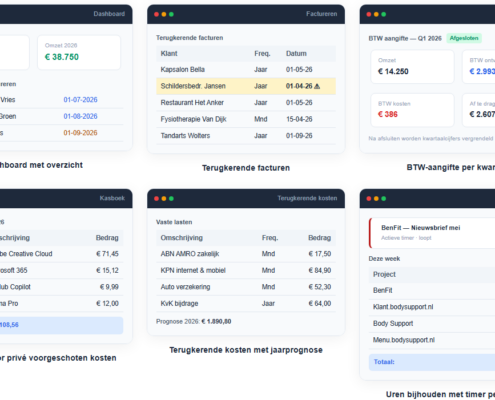This screenshot has width=495, height=400.
Task: Click the Terugkerende kosten met jaarprognose caption
Action: tap(246, 350)
